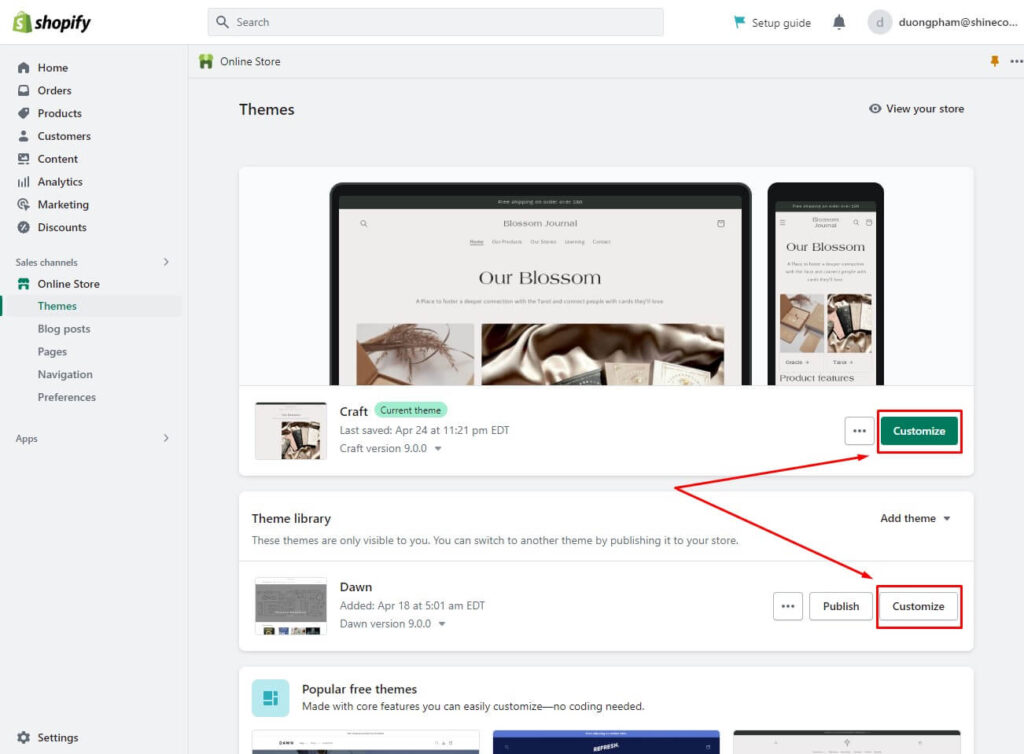Go to Home in sidebar

53,68
